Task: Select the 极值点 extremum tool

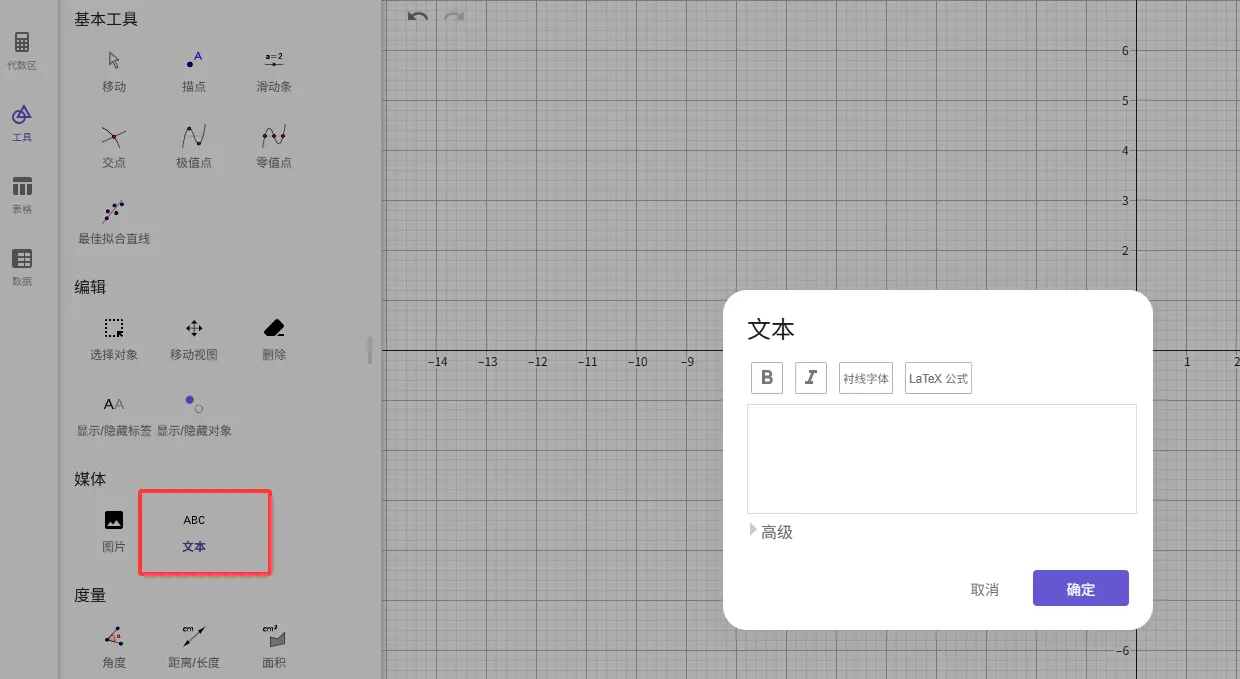Action: [194, 146]
